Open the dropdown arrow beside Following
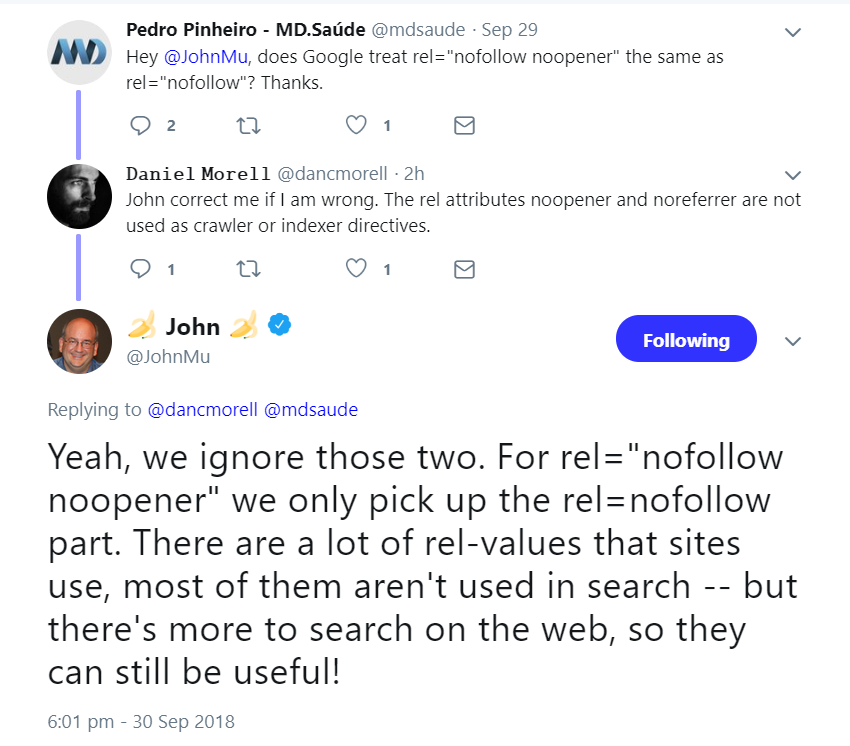This screenshot has height=746, width=850. 793,341
